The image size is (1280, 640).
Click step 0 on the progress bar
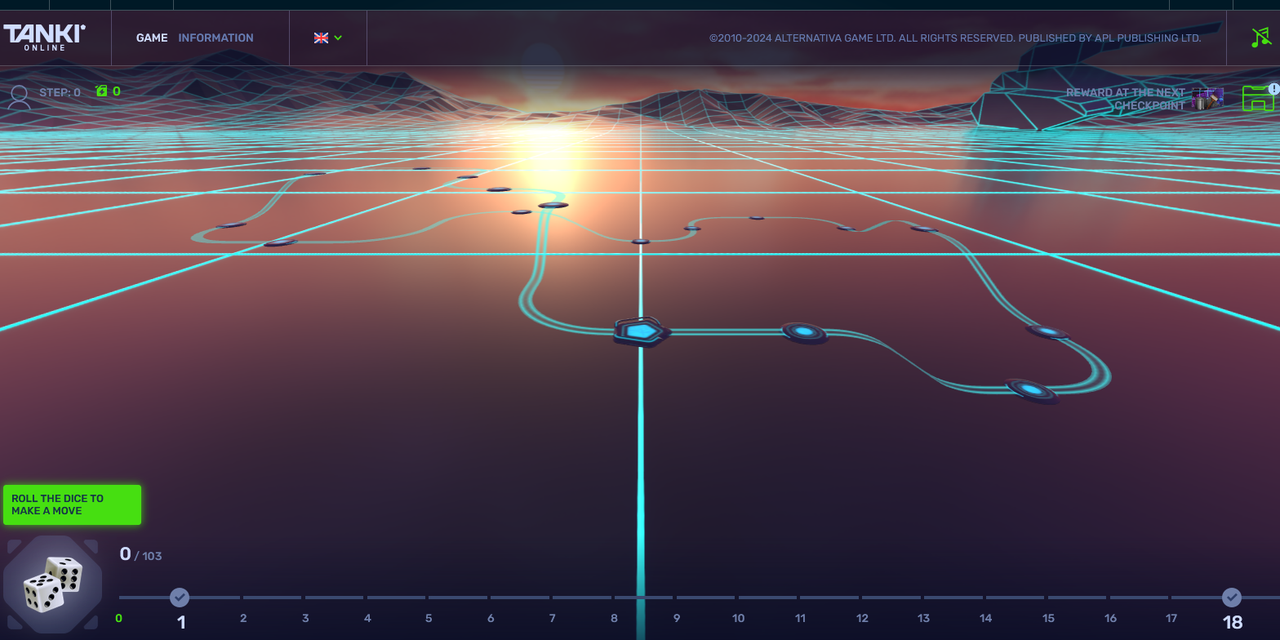[119, 618]
